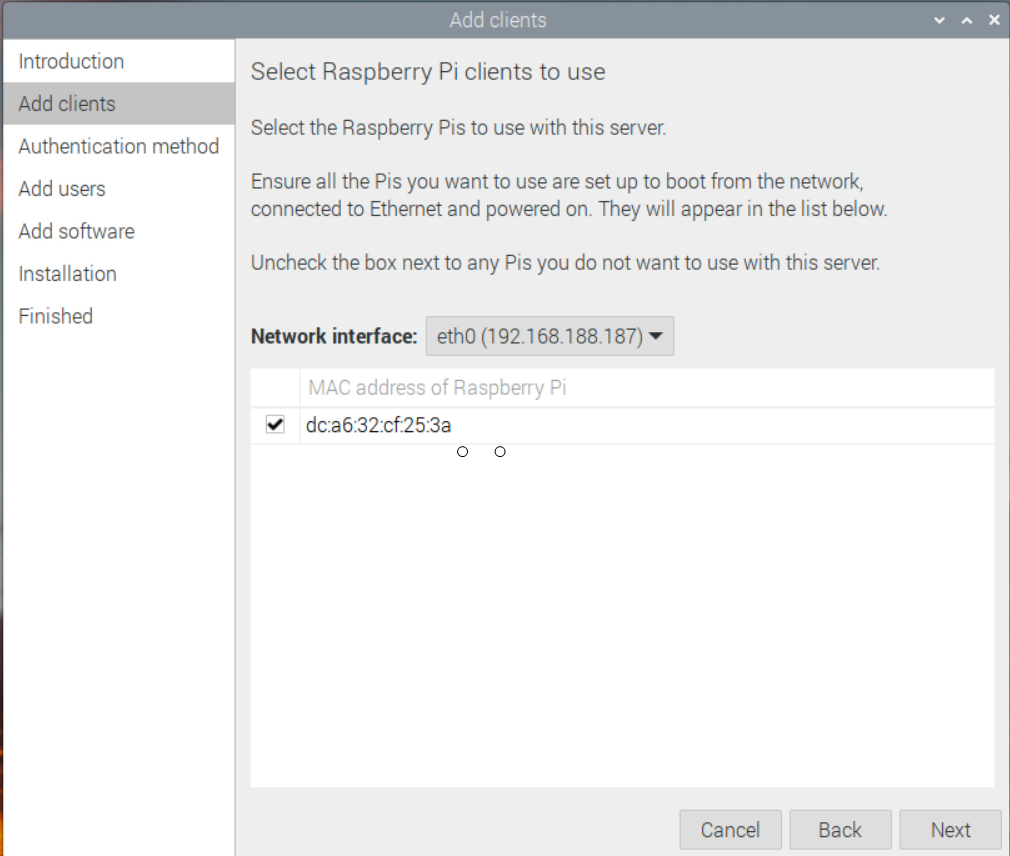1010x856 pixels.
Task: Proceed with the Next button
Action: click(x=950, y=830)
